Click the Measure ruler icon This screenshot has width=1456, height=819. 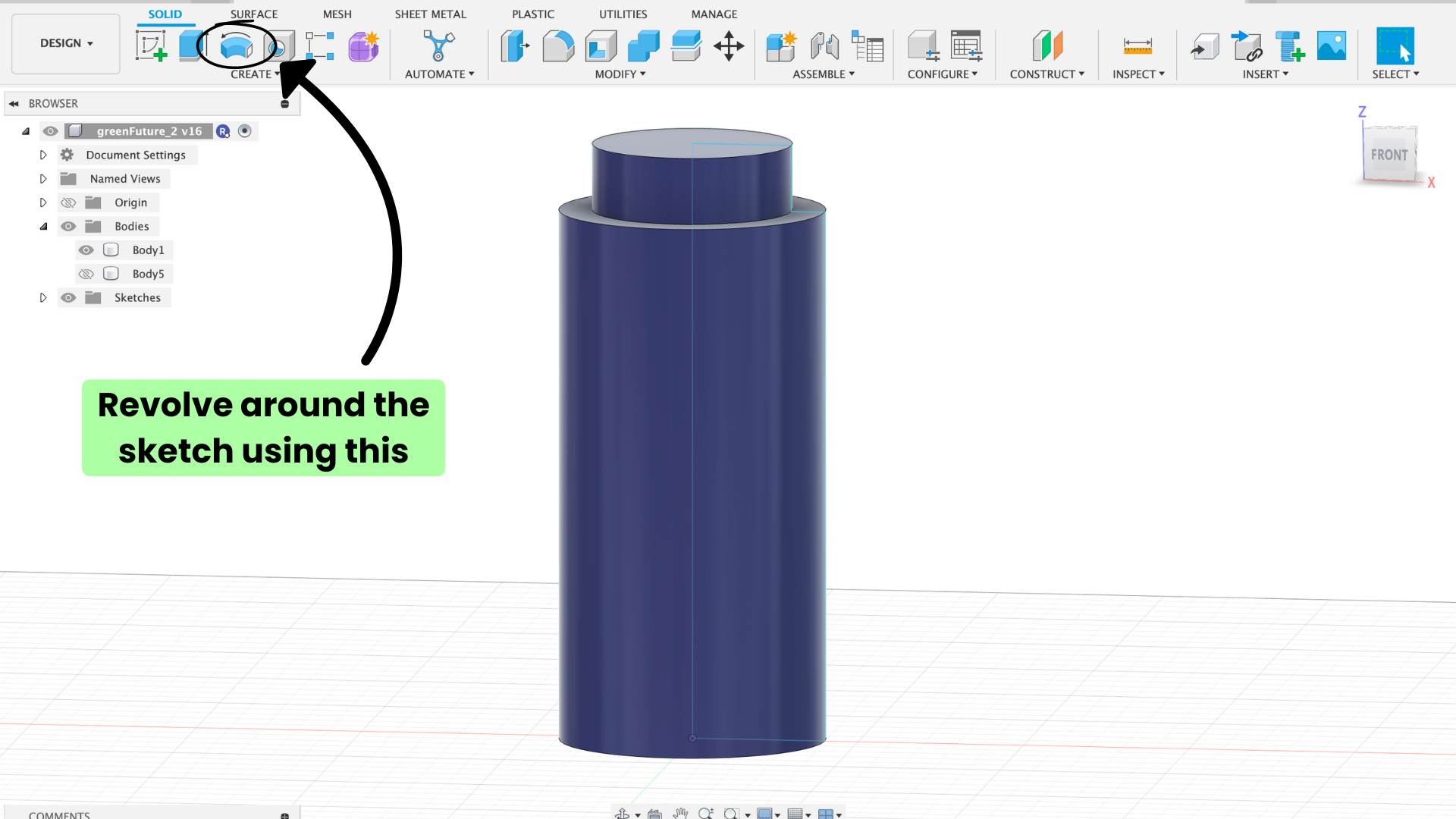pyautogui.click(x=1137, y=46)
